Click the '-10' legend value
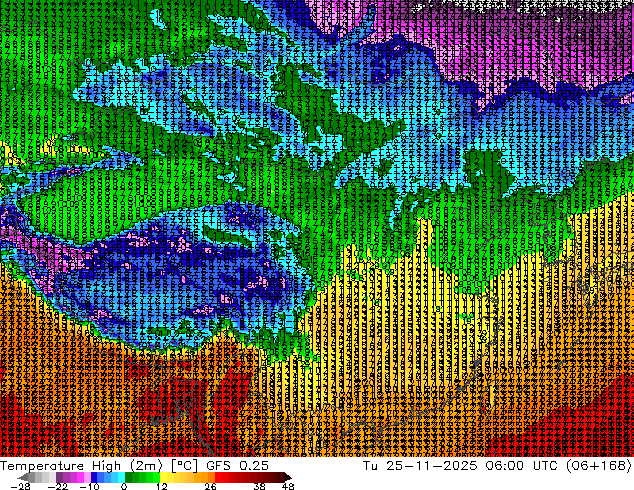Screen dimensions: 634x490 pyautogui.click(x=89, y=486)
